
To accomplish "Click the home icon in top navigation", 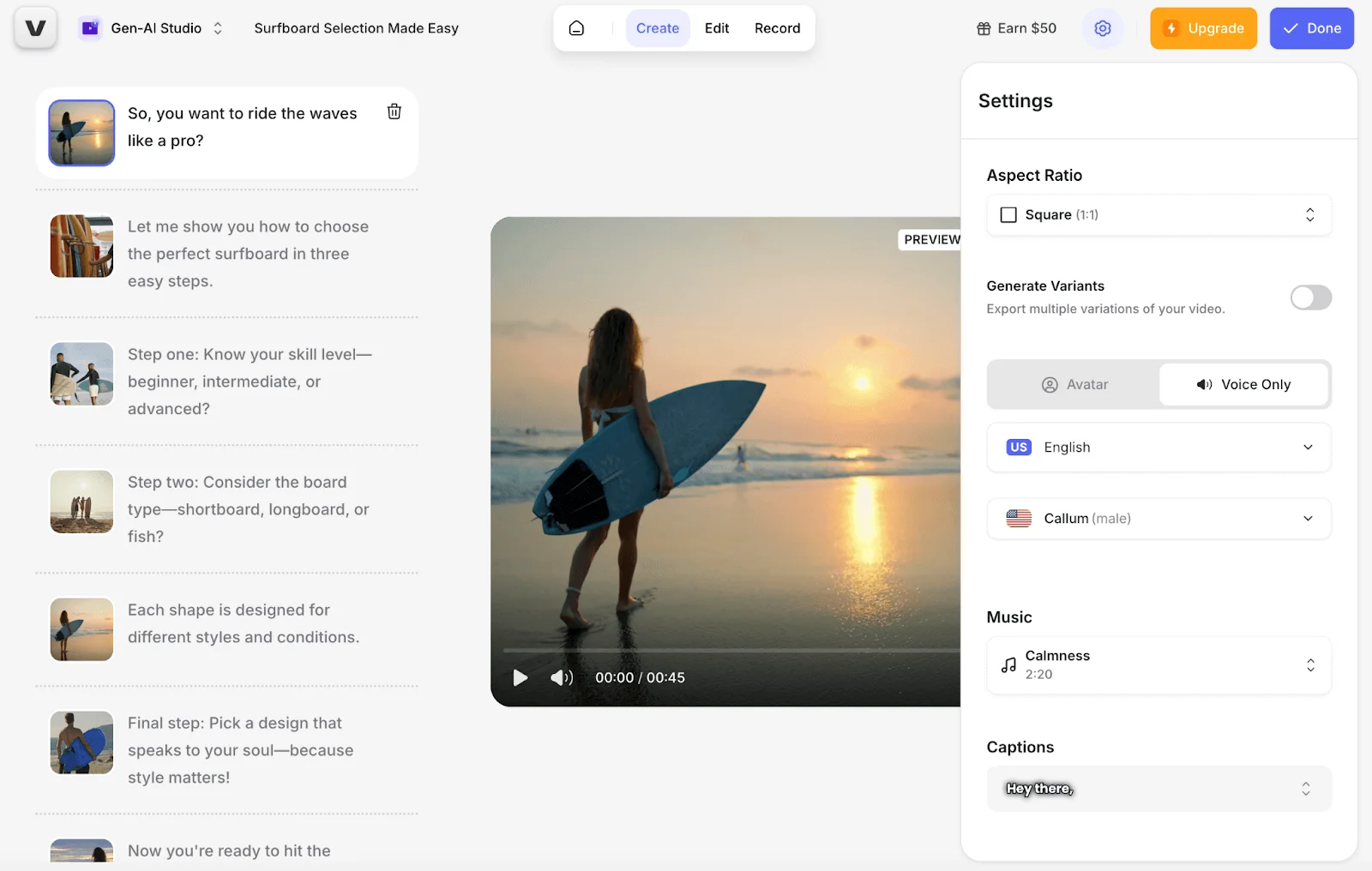I will tap(577, 28).
